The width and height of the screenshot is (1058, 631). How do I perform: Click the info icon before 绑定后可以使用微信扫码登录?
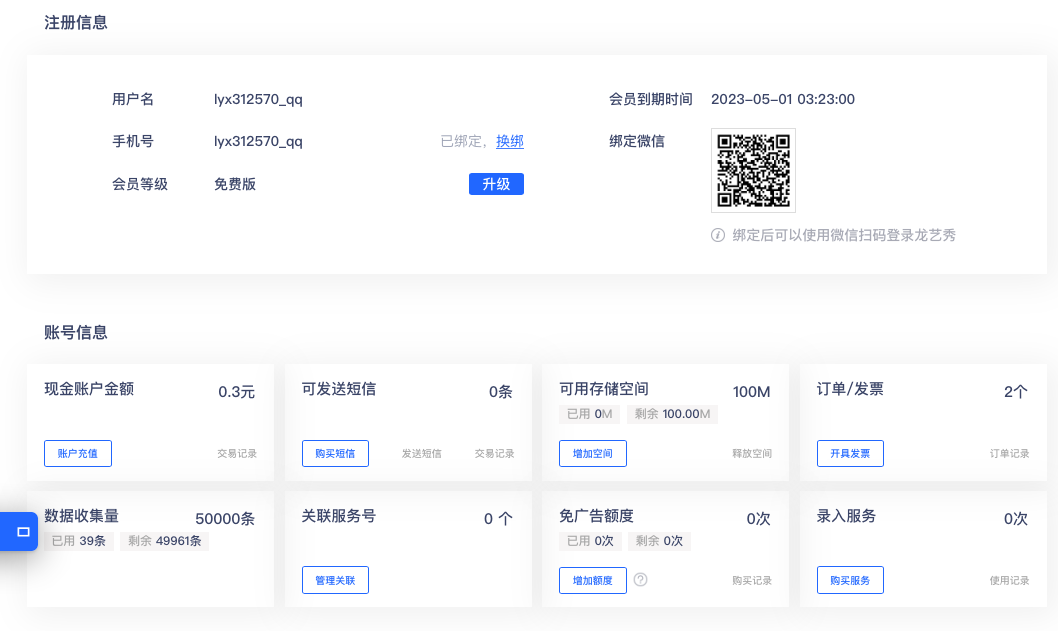pos(718,235)
